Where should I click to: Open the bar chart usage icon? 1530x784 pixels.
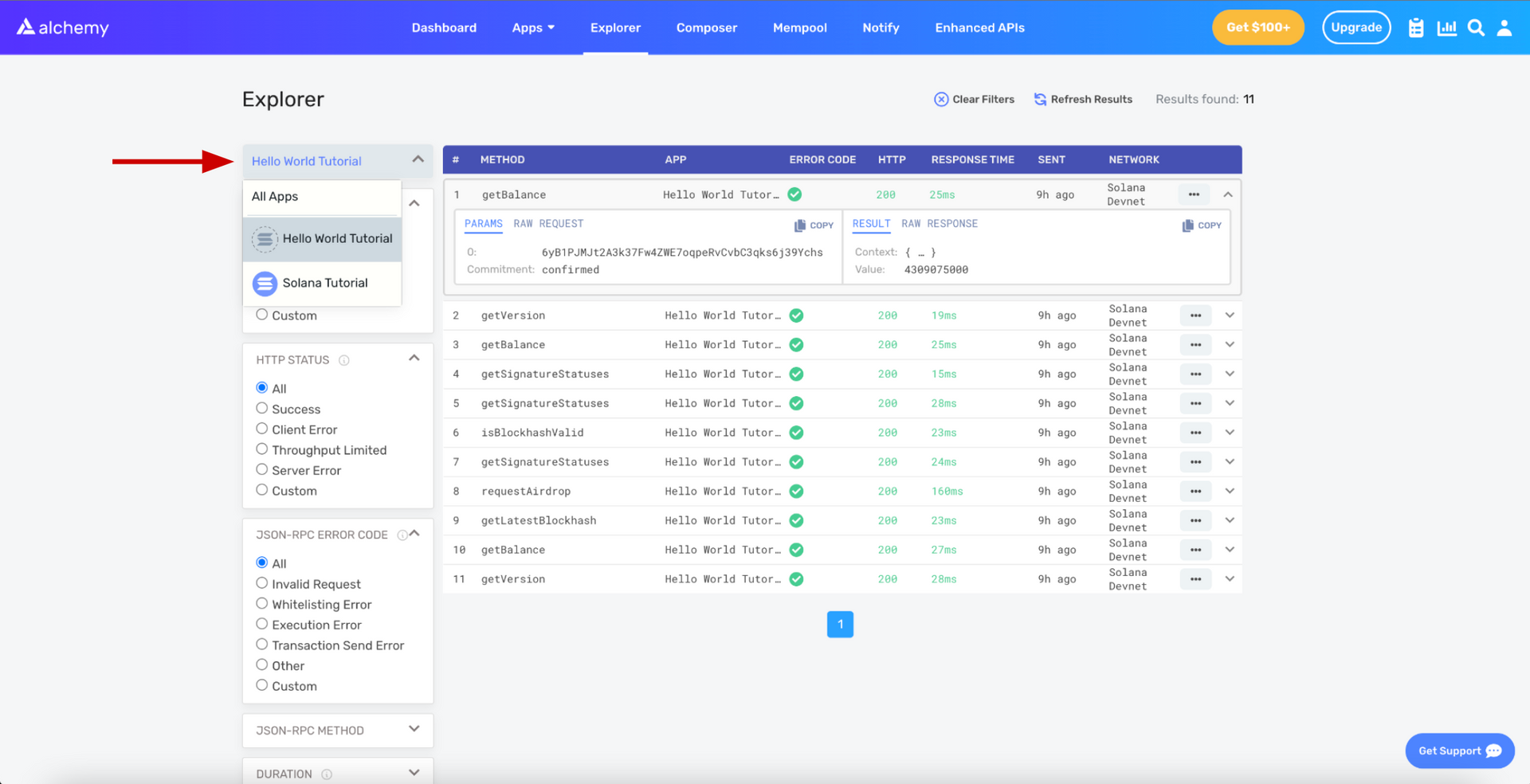(1446, 28)
